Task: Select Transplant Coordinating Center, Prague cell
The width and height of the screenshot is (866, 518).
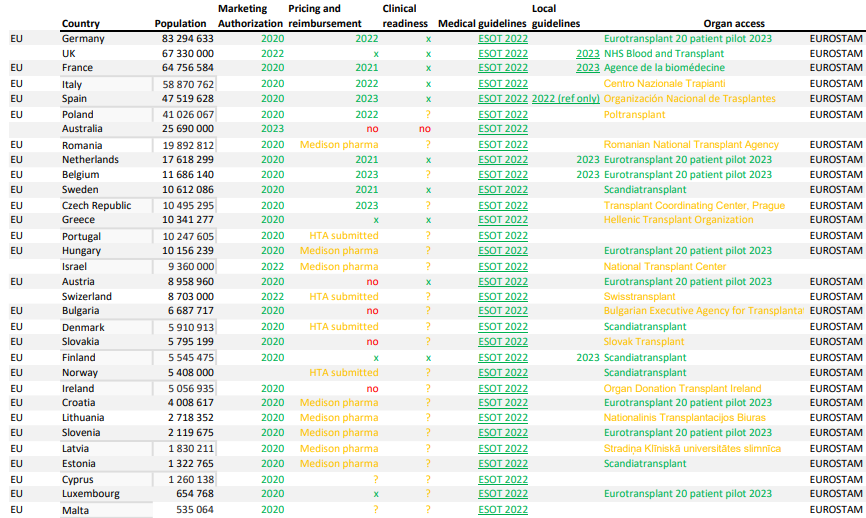Action: coord(694,205)
